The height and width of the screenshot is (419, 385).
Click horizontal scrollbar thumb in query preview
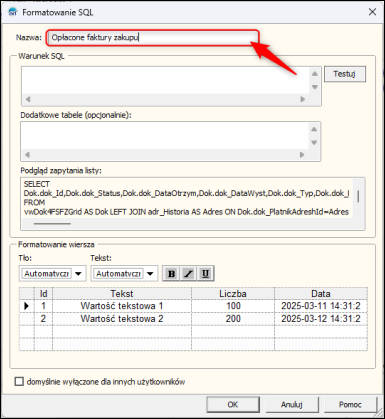(x=52, y=224)
